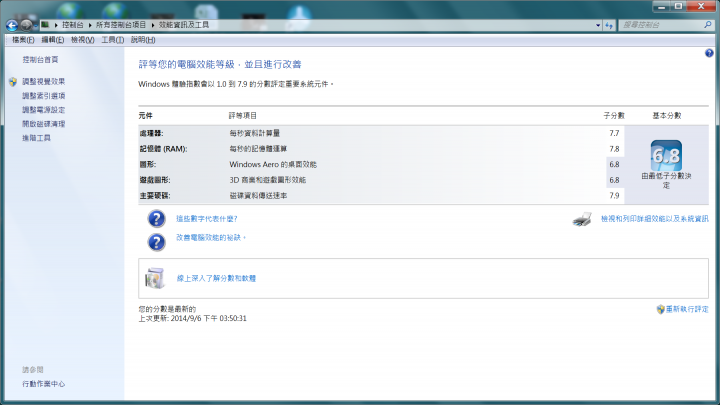Click 線上深入了解分數和軟體 link
The width and height of the screenshot is (720, 405).
[216, 278]
